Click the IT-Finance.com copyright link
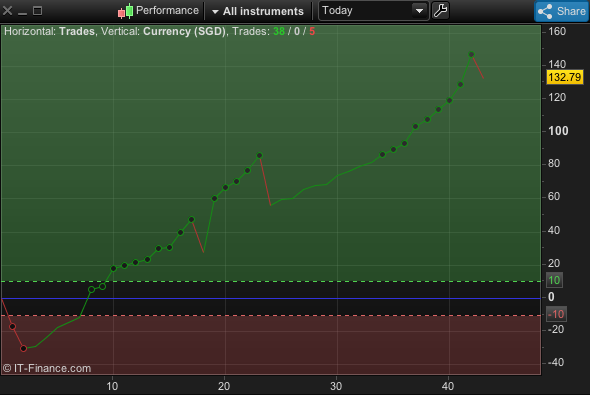 click(47, 368)
